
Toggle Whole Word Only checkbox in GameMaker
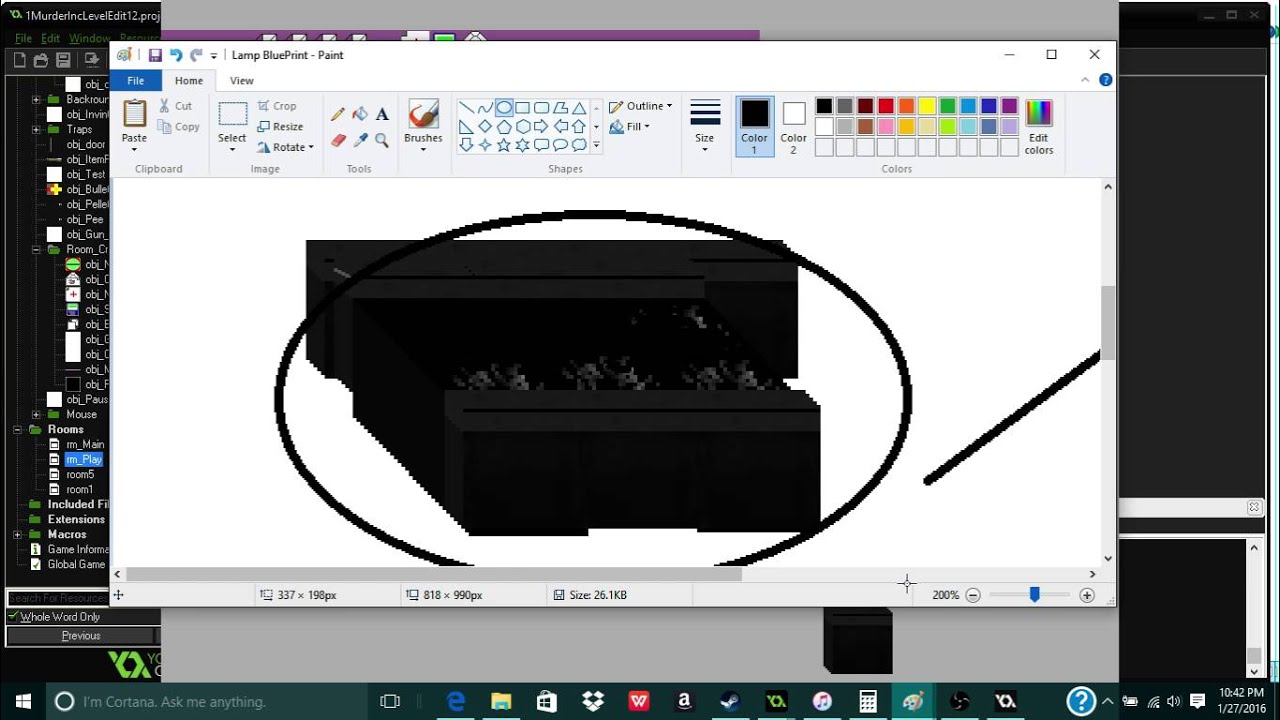pos(13,617)
